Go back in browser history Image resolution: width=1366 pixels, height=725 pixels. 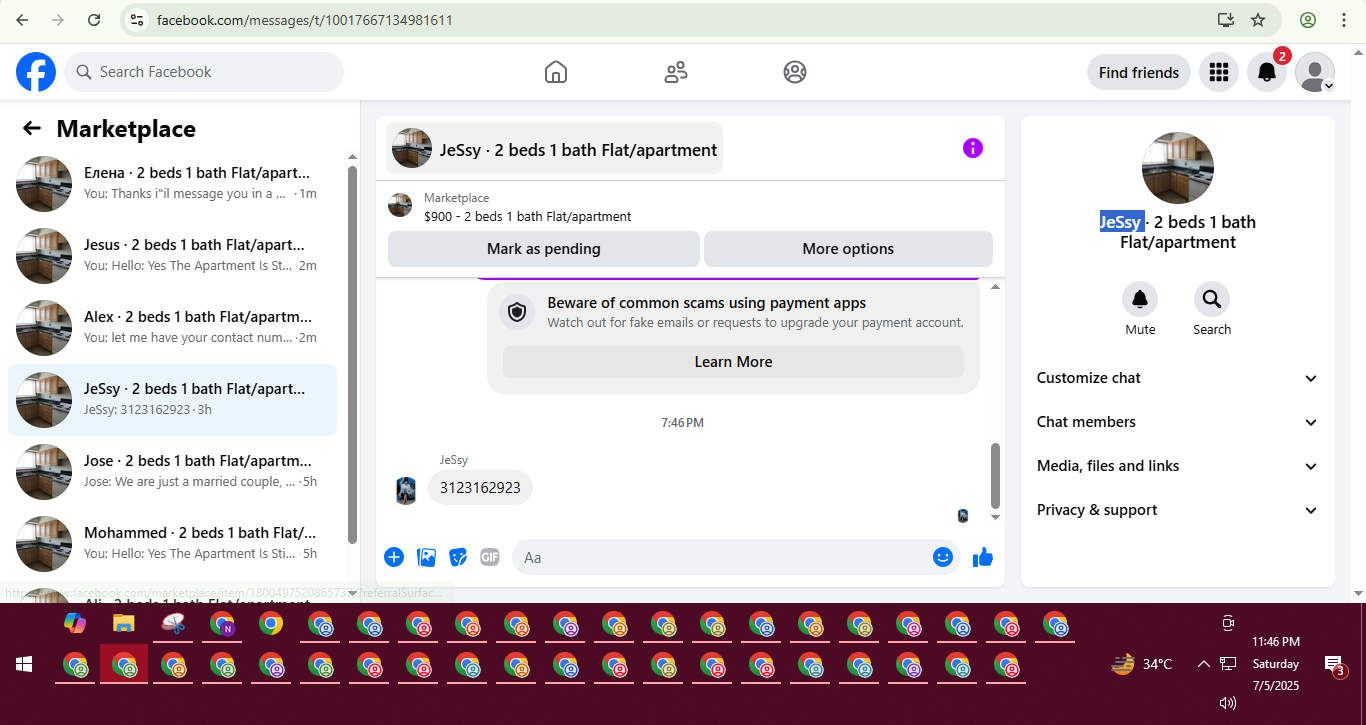tap(22, 20)
